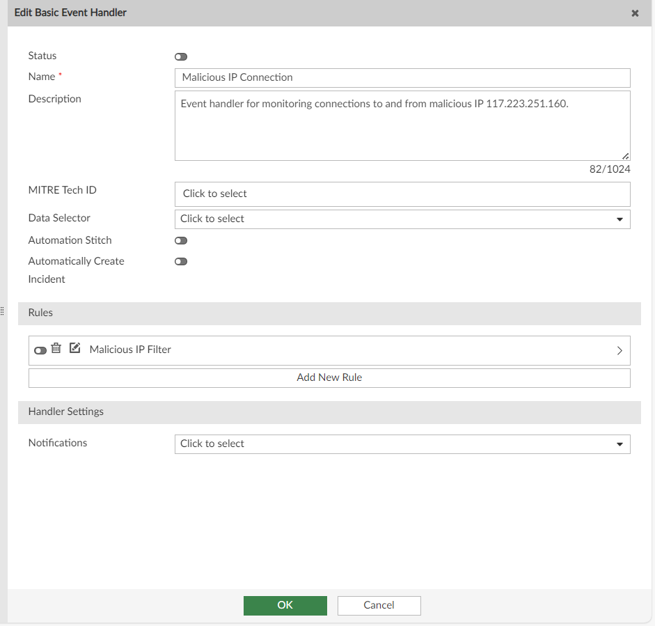Close the Edit Basic Event Handler dialog

[634, 13]
